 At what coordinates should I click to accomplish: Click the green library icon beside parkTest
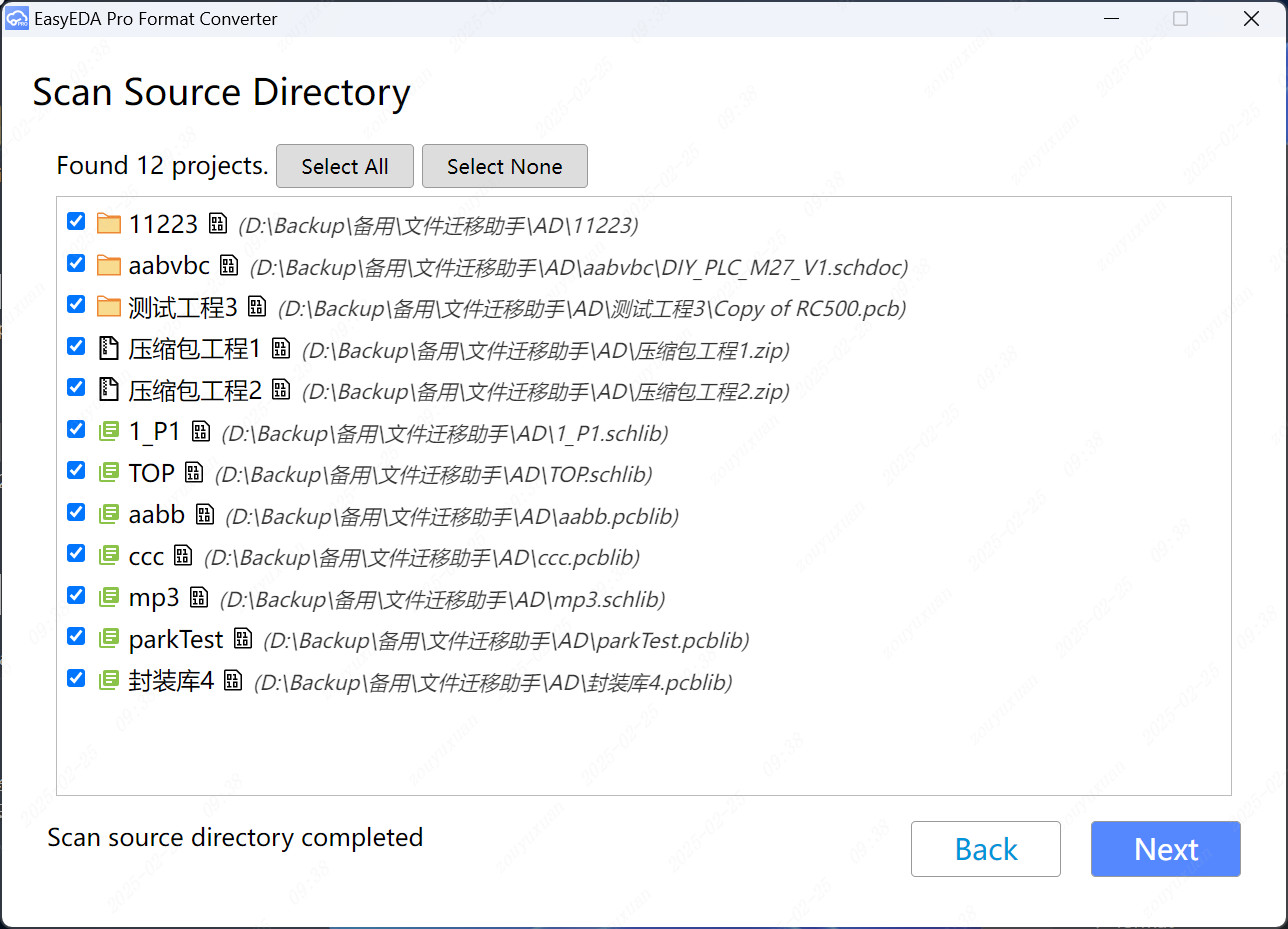click(x=109, y=639)
